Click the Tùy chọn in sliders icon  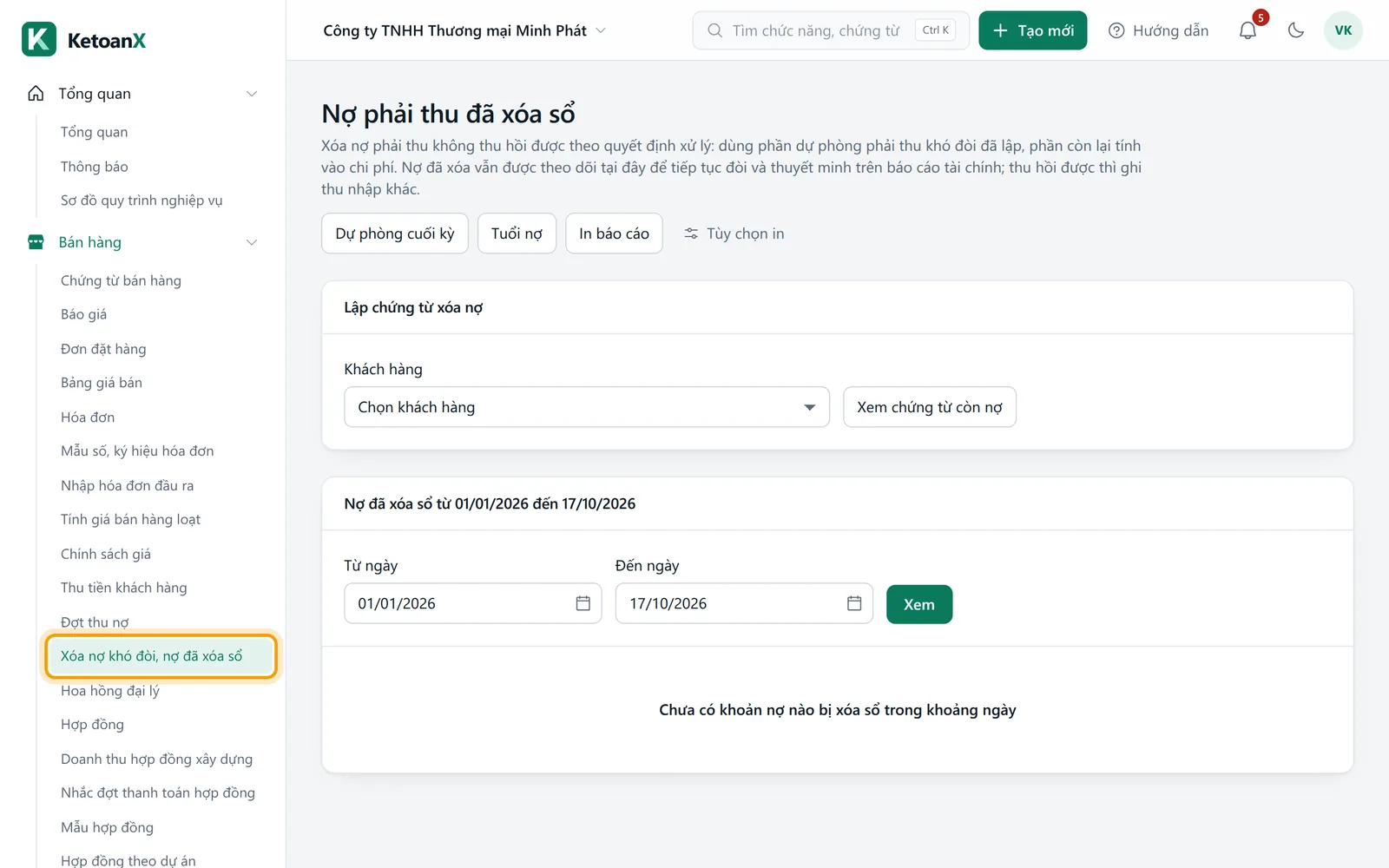[691, 233]
